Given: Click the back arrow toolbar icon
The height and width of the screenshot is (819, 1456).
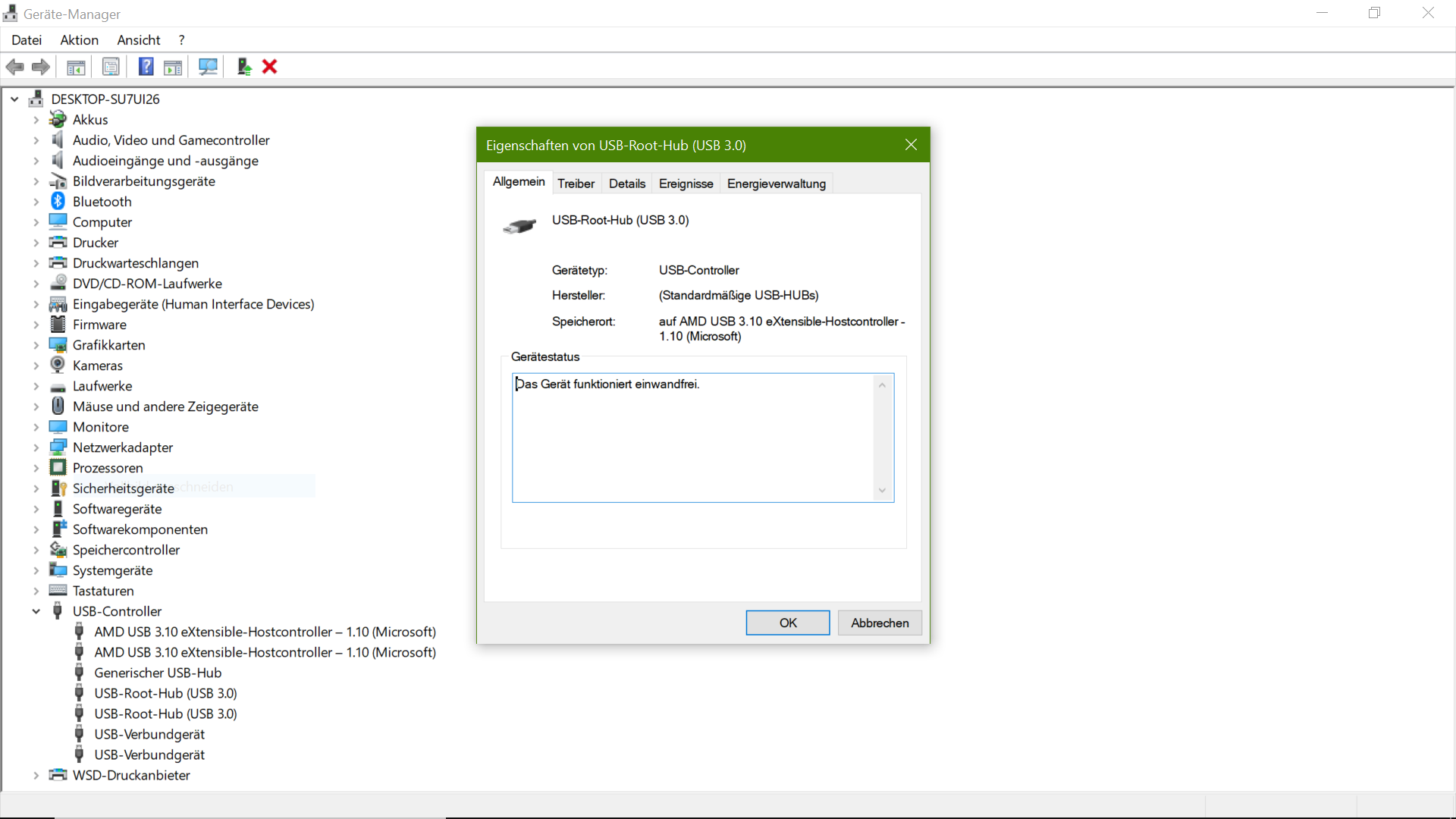Looking at the screenshot, I should (15, 67).
